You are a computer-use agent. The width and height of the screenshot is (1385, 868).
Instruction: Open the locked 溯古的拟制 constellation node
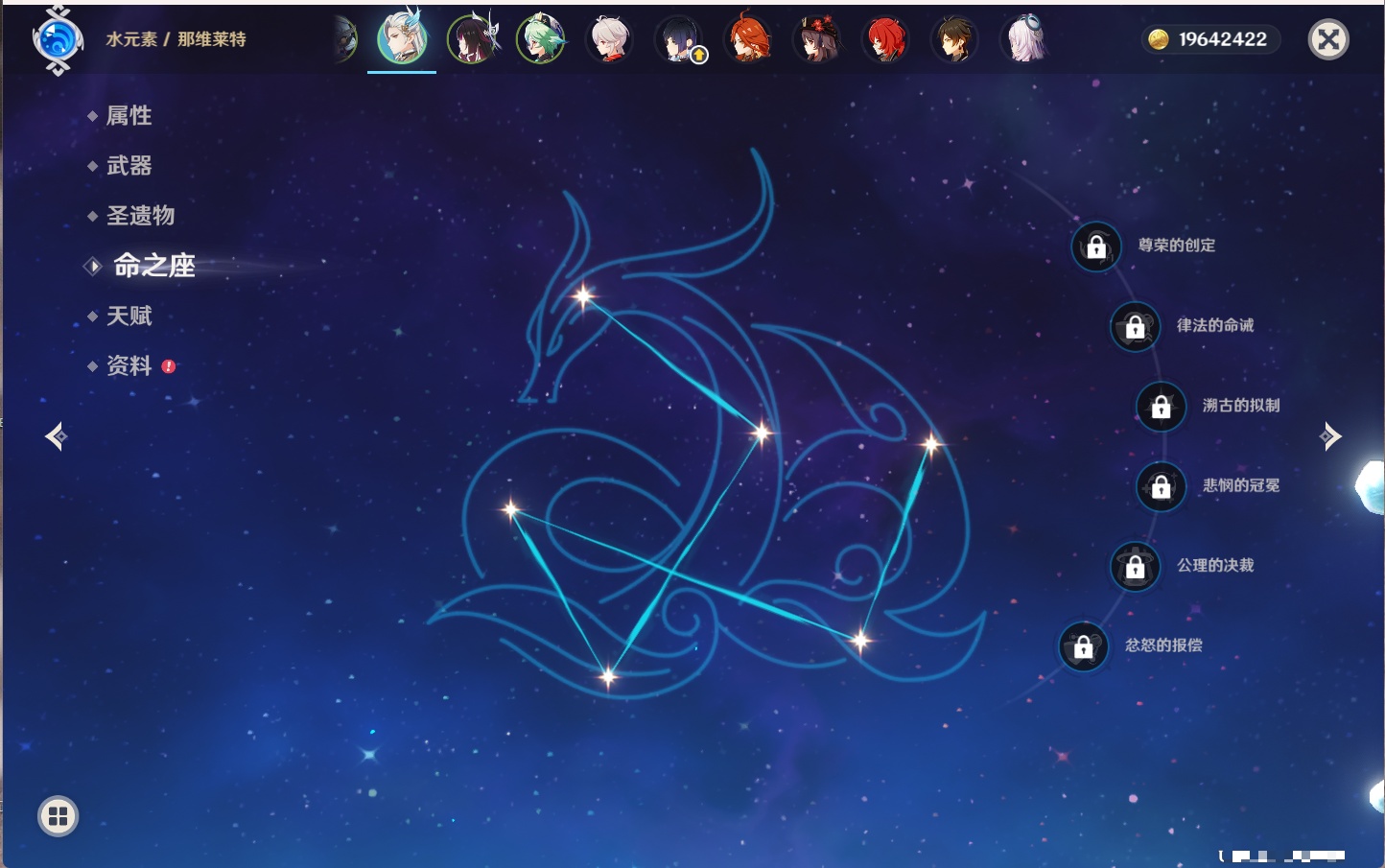point(1161,407)
